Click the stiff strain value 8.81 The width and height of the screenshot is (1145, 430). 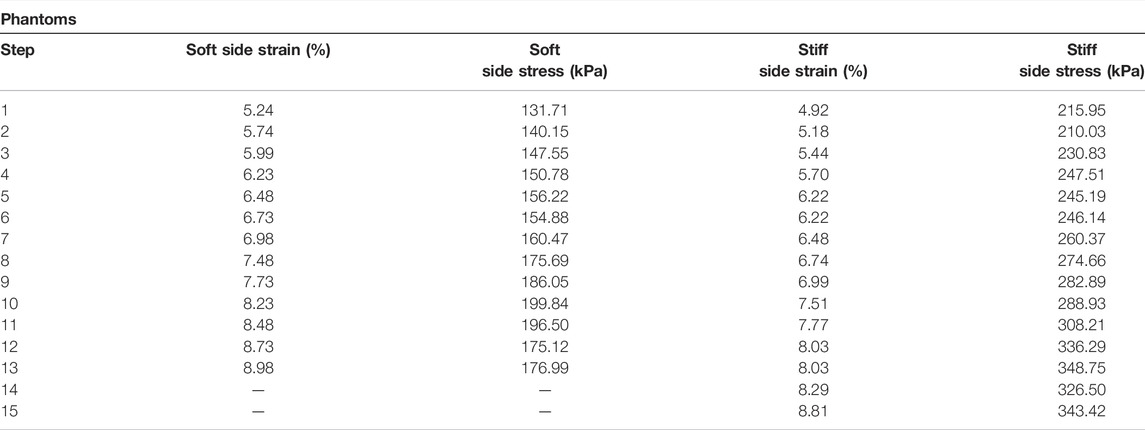tap(813, 411)
